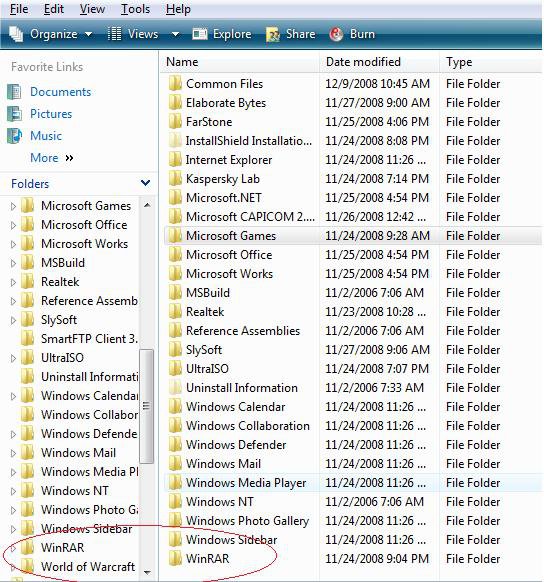Click UltraISO name in file list
The width and height of the screenshot is (544, 582).
pyautogui.click(x=207, y=369)
